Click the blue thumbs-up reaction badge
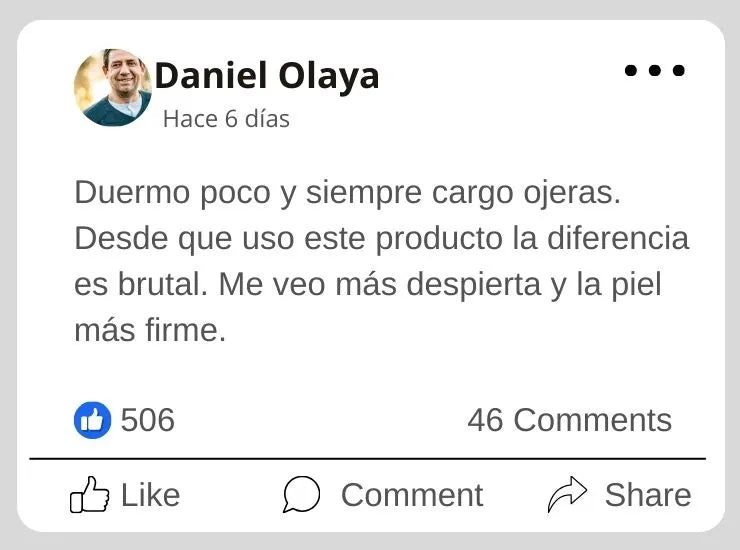The width and height of the screenshot is (740, 550). (92, 420)
